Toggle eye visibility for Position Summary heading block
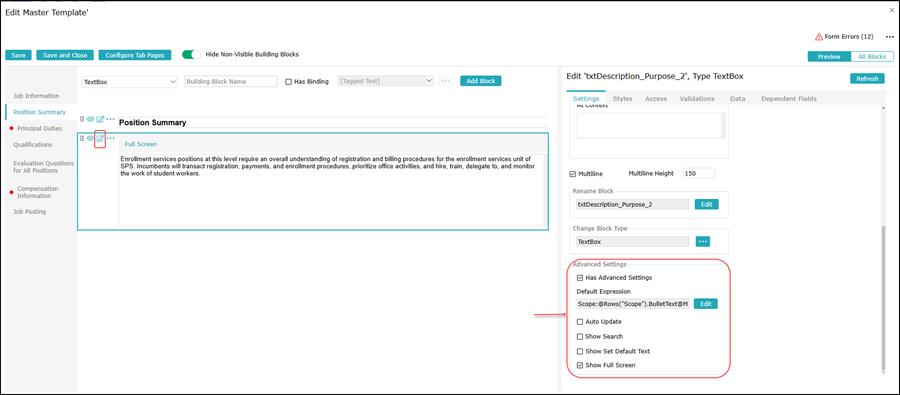Image resolution: width=900 pixels, height=395 pixels. (x=90, y=119)
